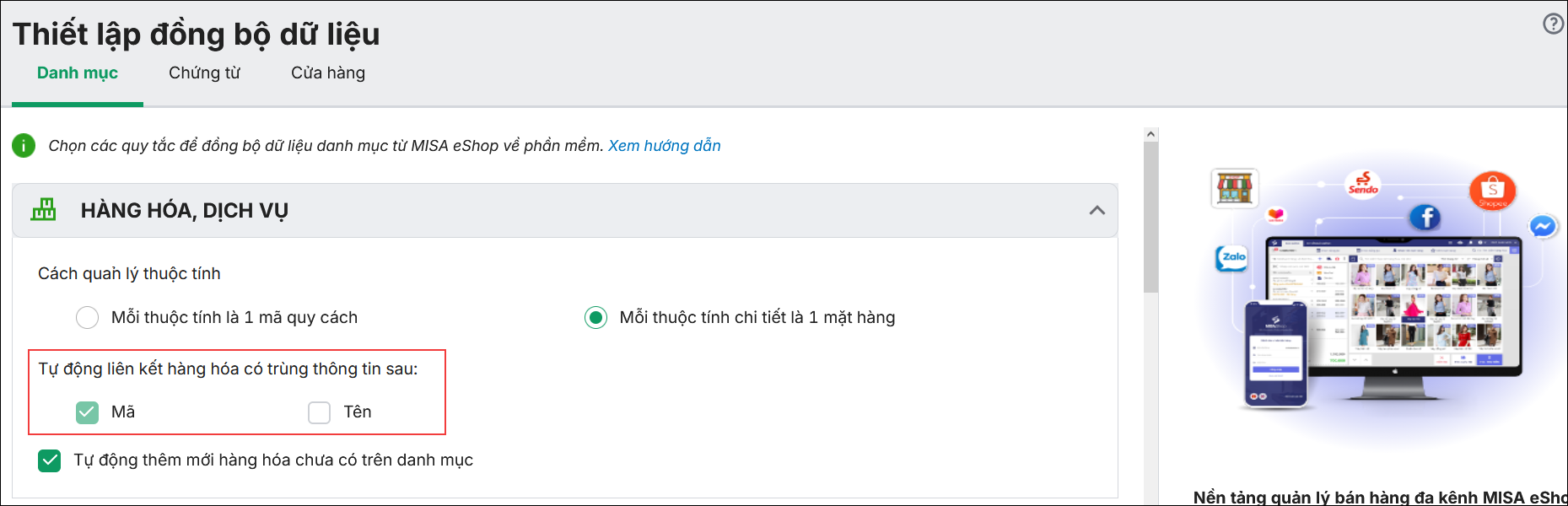Click the goods and services section icon
Screen dimensions: 1568x506
[x=44, y=209]
